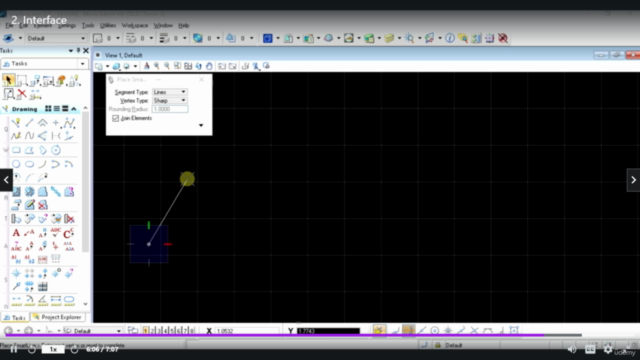Open video player settings gear

pyautogui.click(x=608, y=349)
